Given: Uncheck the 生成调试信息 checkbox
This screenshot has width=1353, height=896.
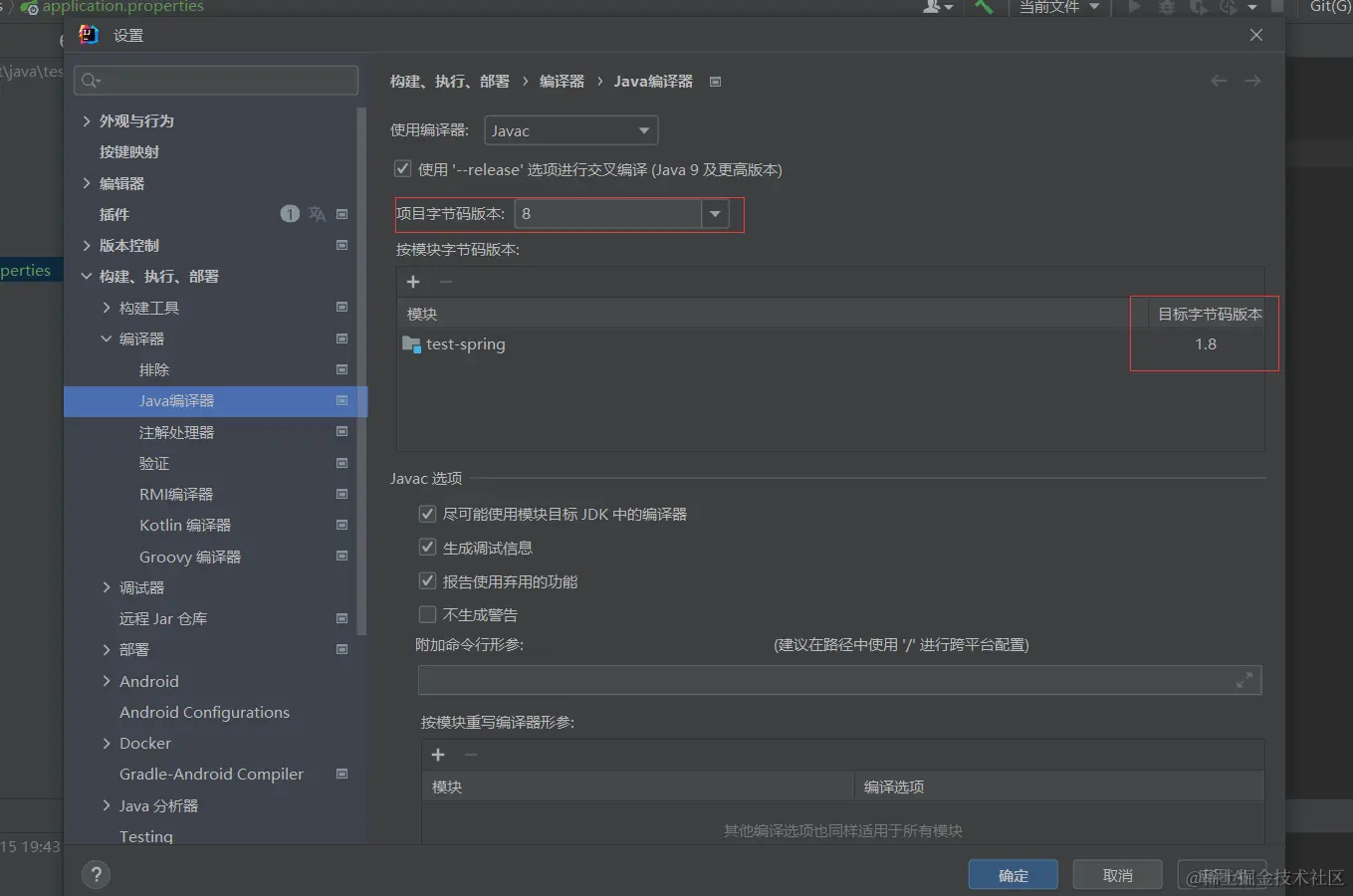Looking at the screenshot, I should [x=427, y=548].
